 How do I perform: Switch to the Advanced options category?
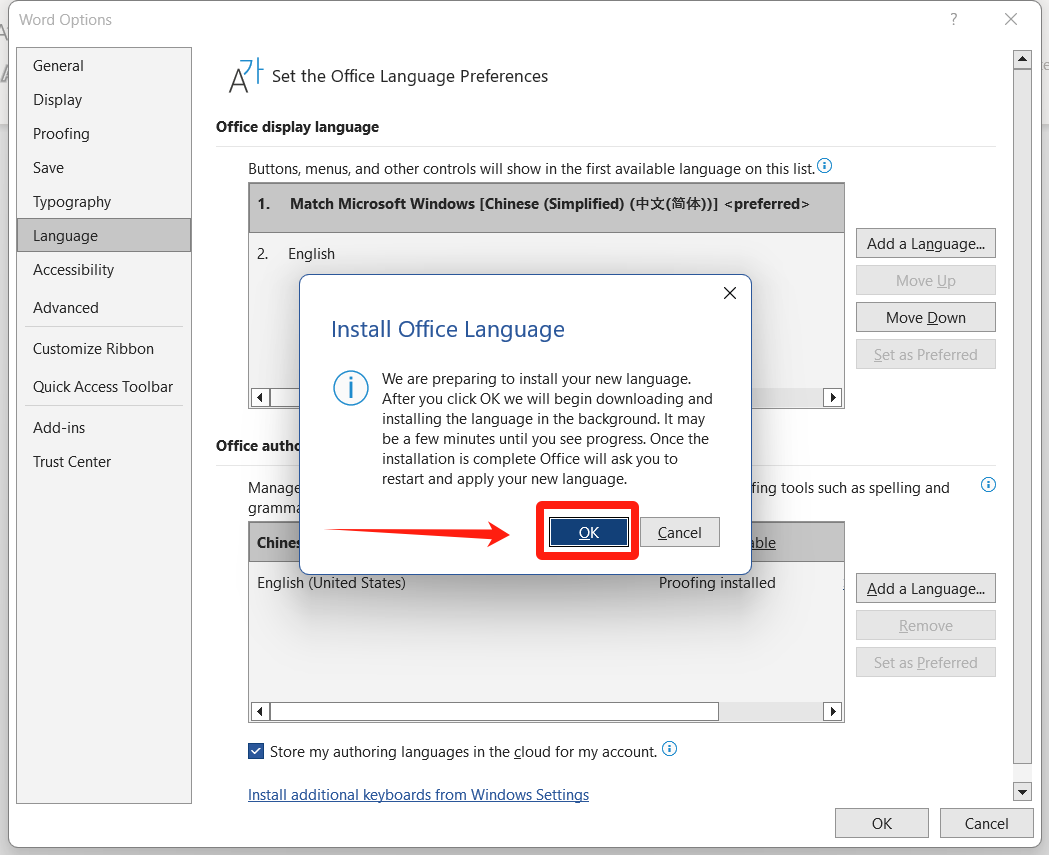coord(66,308)
